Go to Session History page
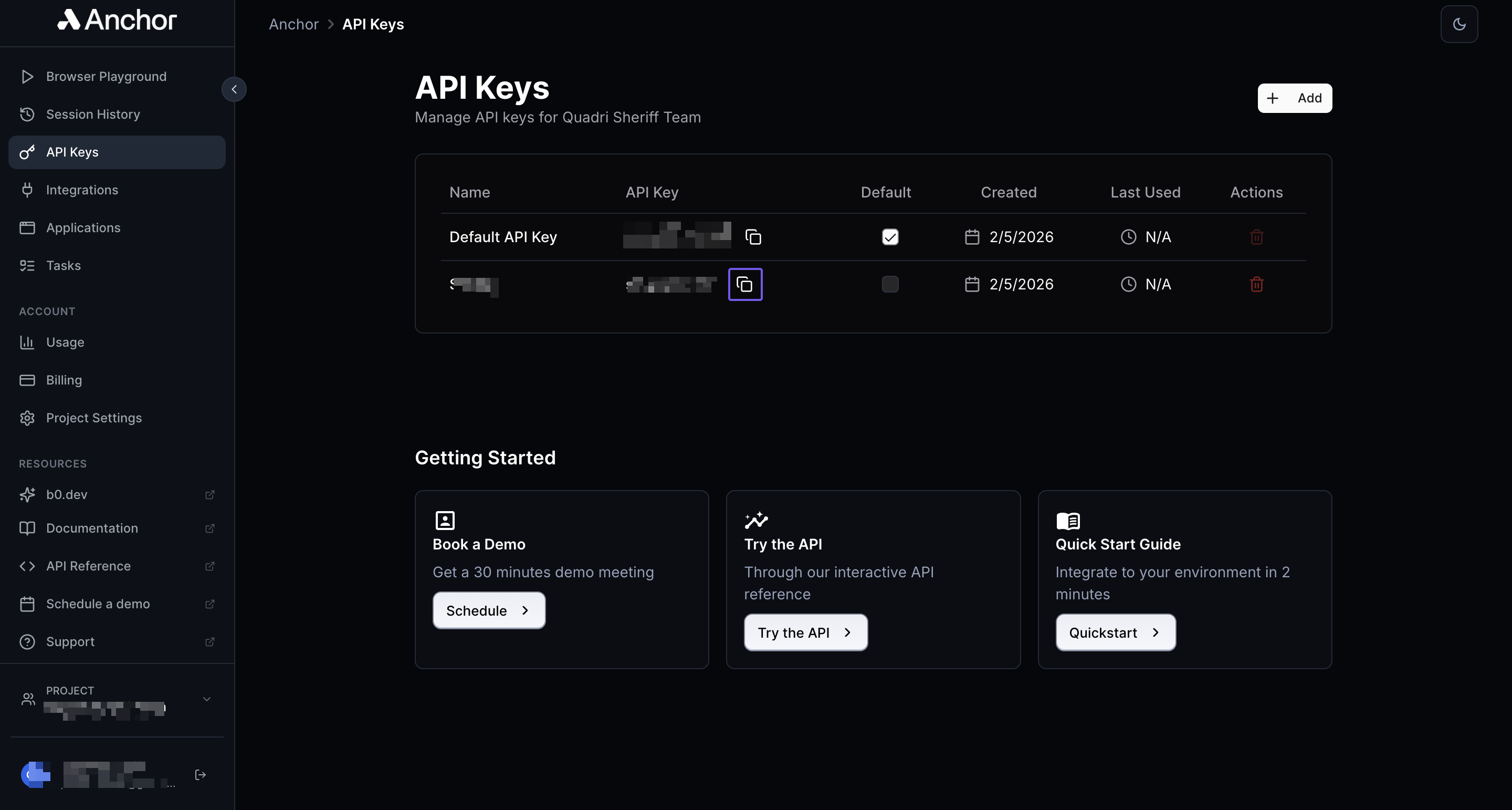Viewport: 1512px width, 810px height. 93,114
